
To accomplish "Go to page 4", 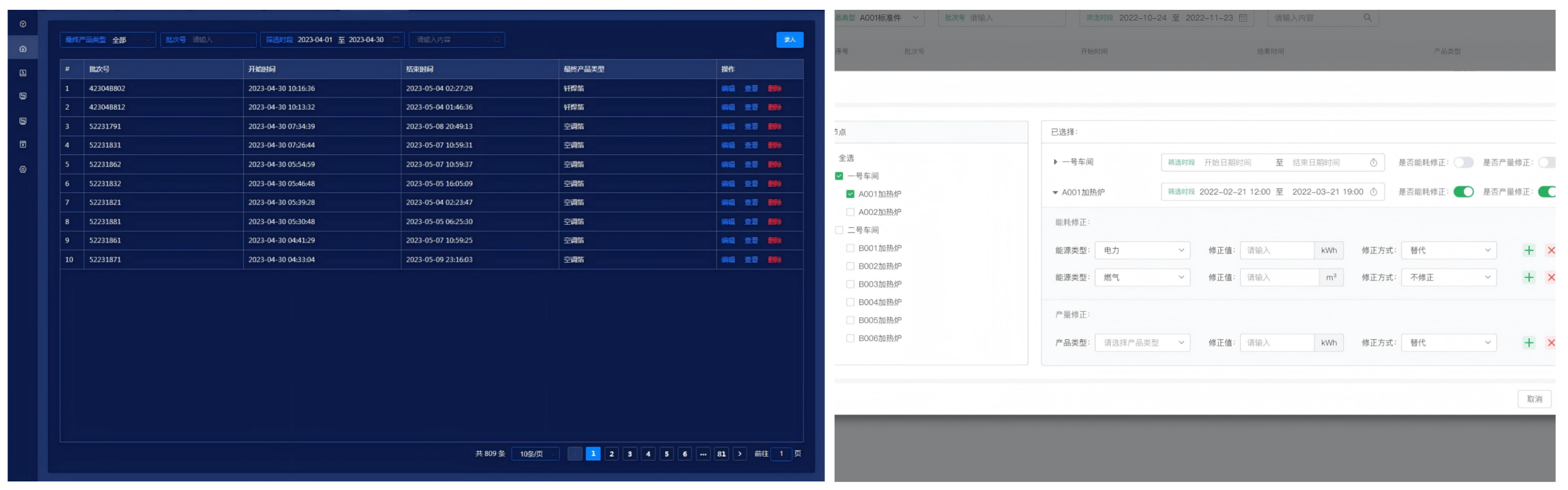I will pyautogui.click(x=648, y=454).
